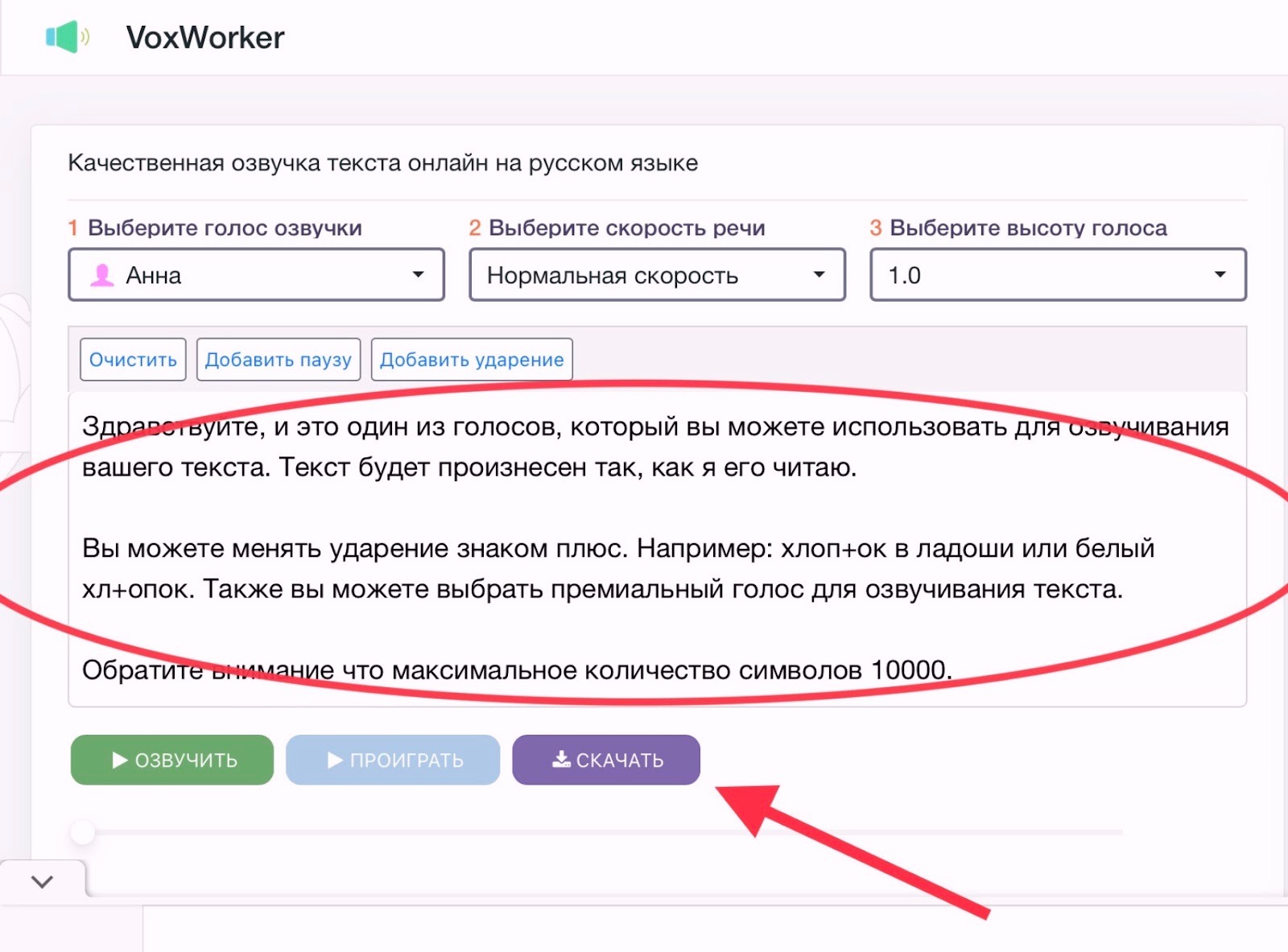The image size is (1288, 952).
Task: Click the line about максимальное количество символов 10000
Action: click(517, 670)
